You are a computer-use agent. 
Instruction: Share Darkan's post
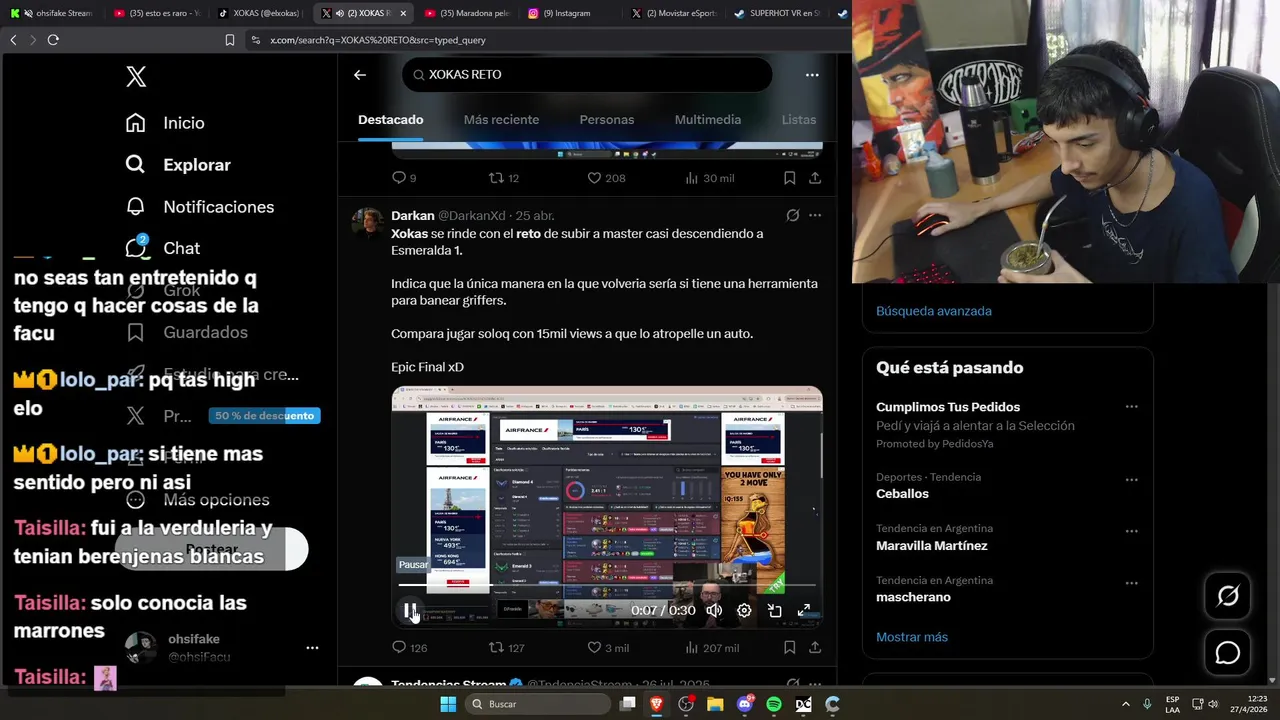pyautogui.click(x=815, y=648)
